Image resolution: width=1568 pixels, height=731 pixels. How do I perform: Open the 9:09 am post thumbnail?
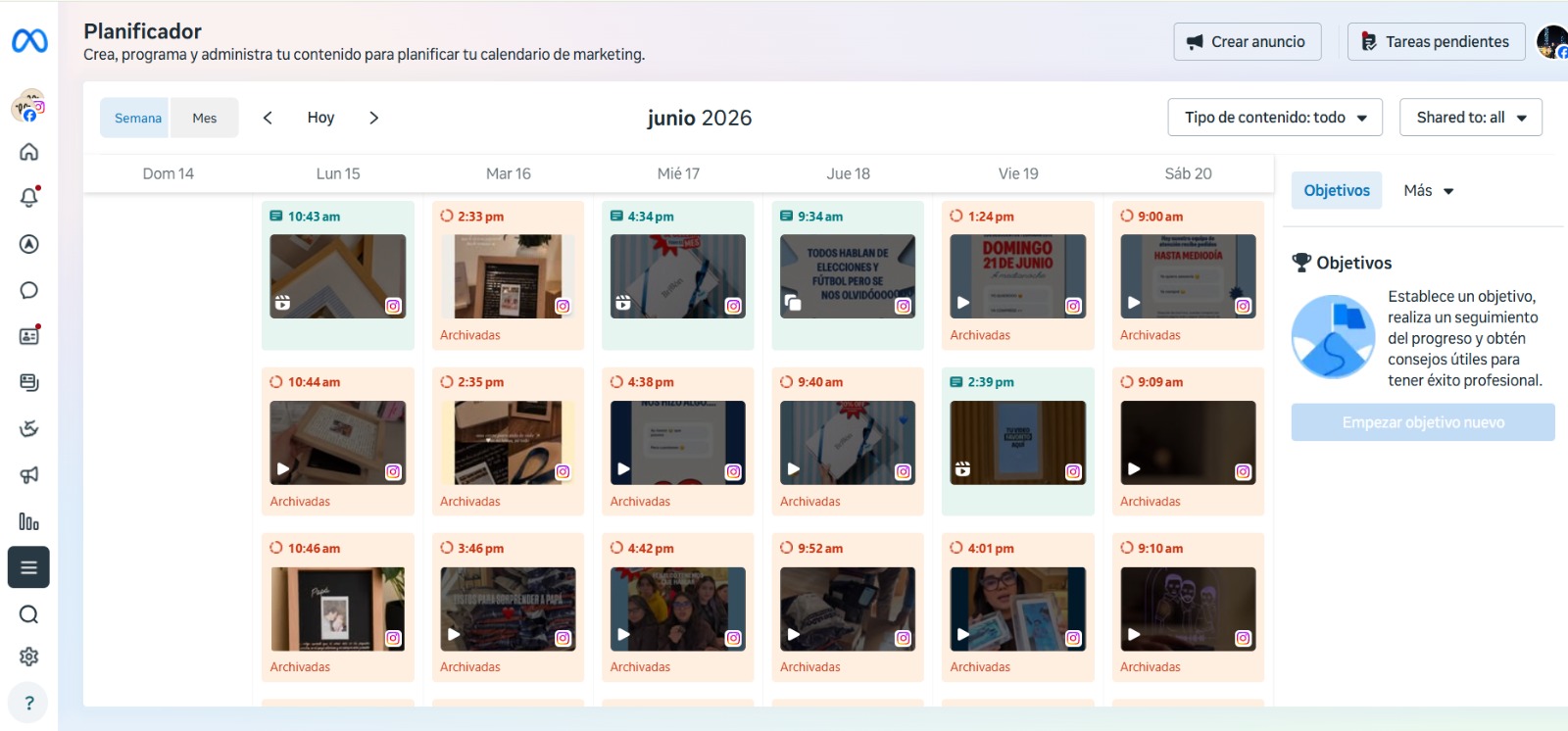coord(1188,443)
